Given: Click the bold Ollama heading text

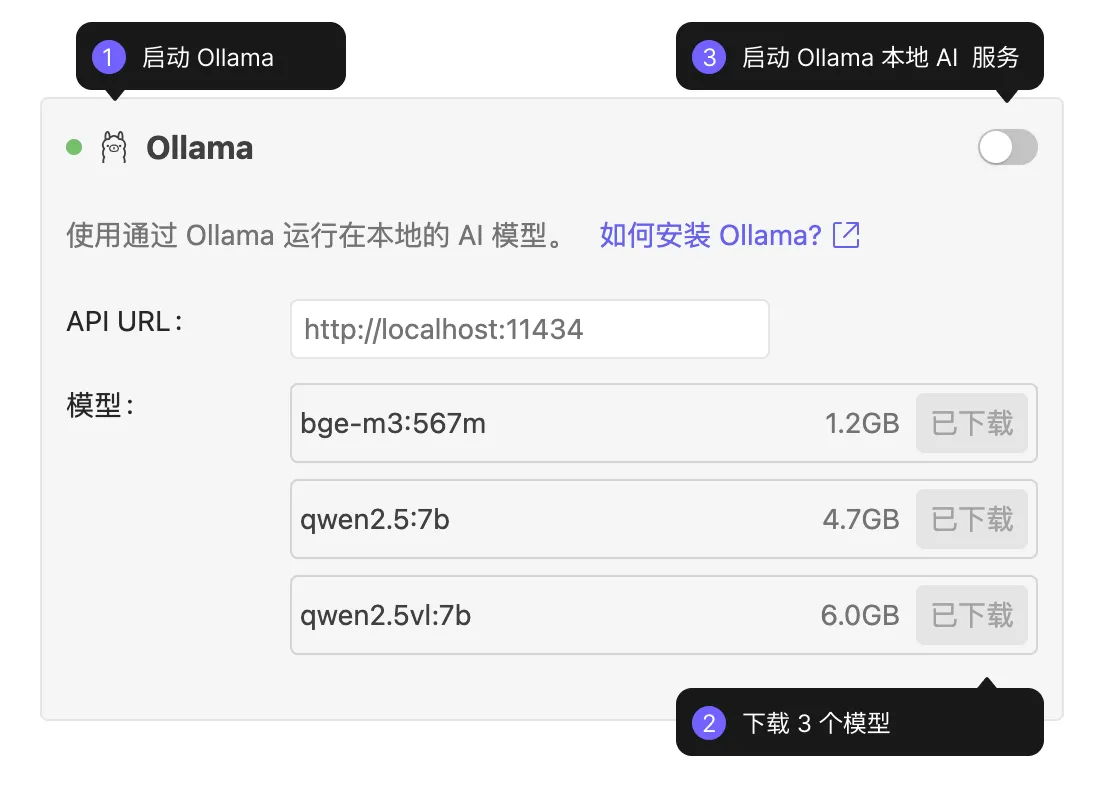Looking at the screenshot, I should (x=199, y=148).
